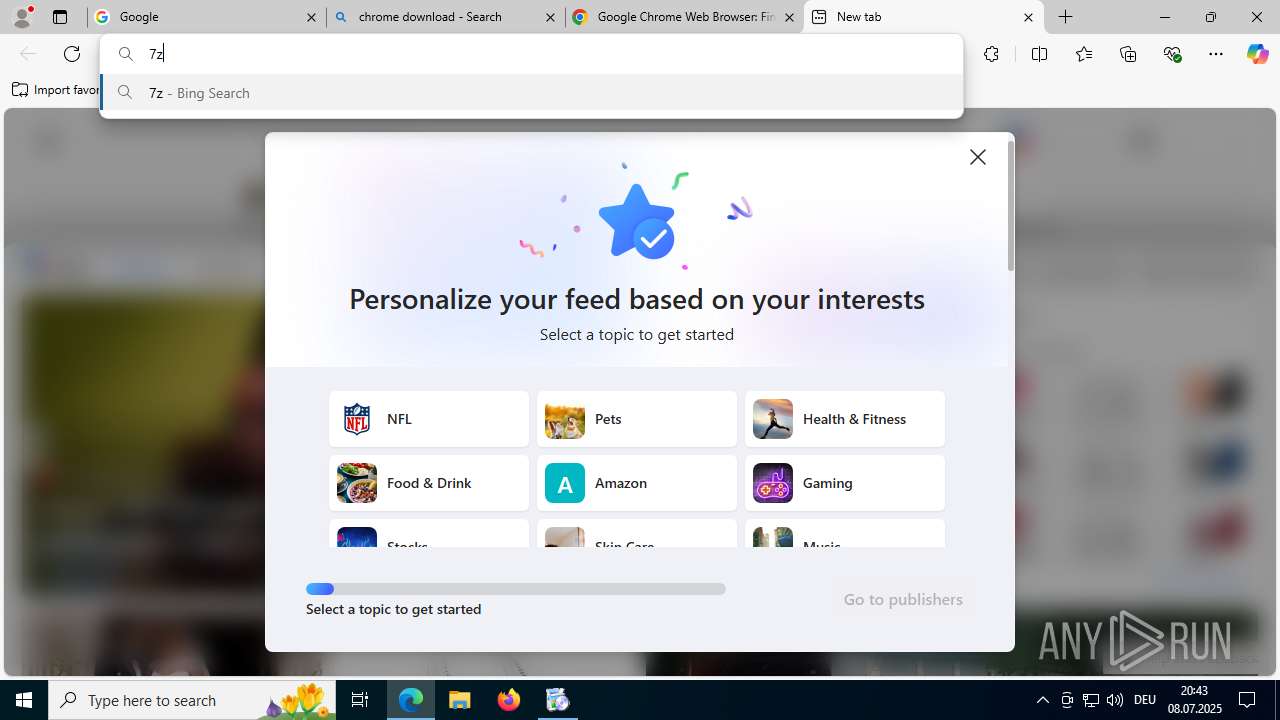The image size is (1280, 720).
Task: Show hidden system tray icons
Action: (x=1043, y=700)
